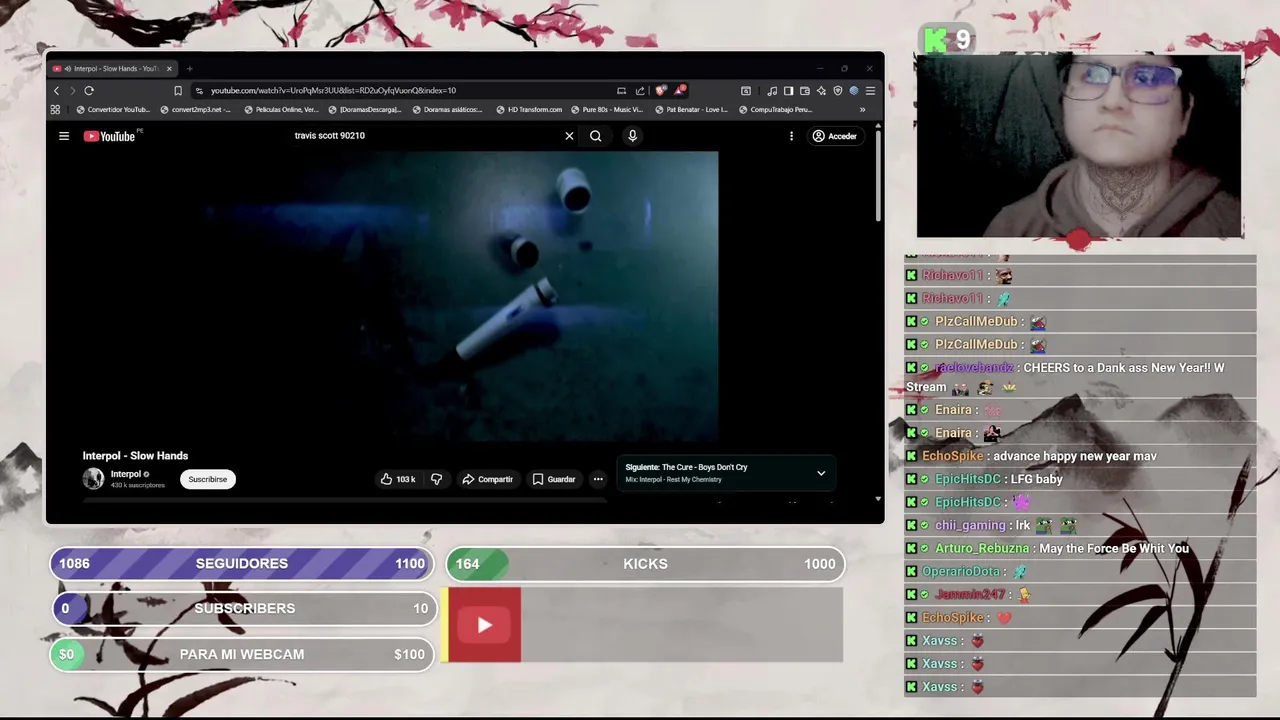
Task: Save video with Guardar button
Action: click(554, 479)
